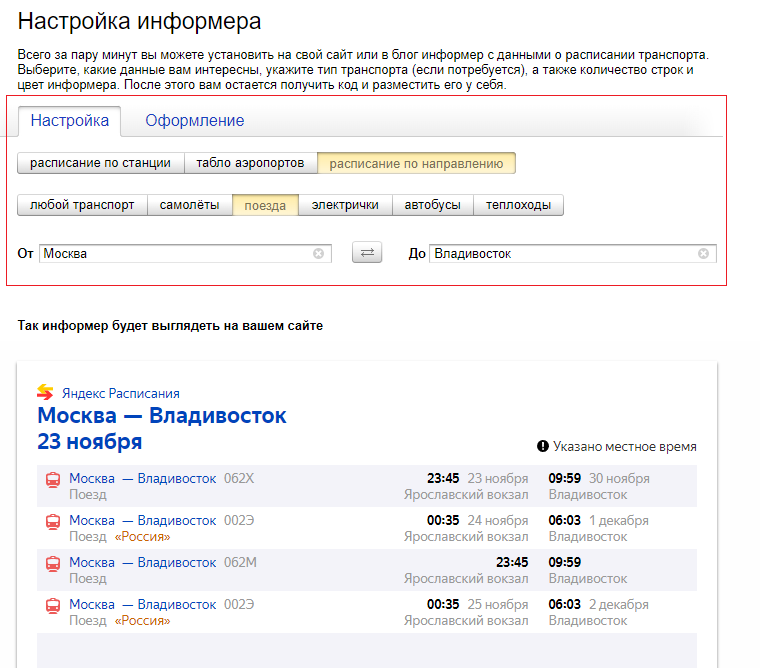Choose 'поезда' transport type
The width and height of the screenshot is (760, 668).
click(265, 206)
